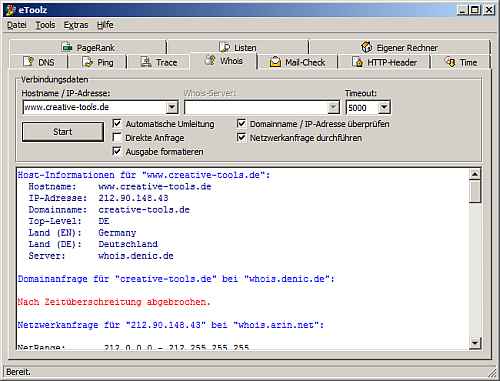
Task: Maximize the eToolz window
Action: click(475, 10)
